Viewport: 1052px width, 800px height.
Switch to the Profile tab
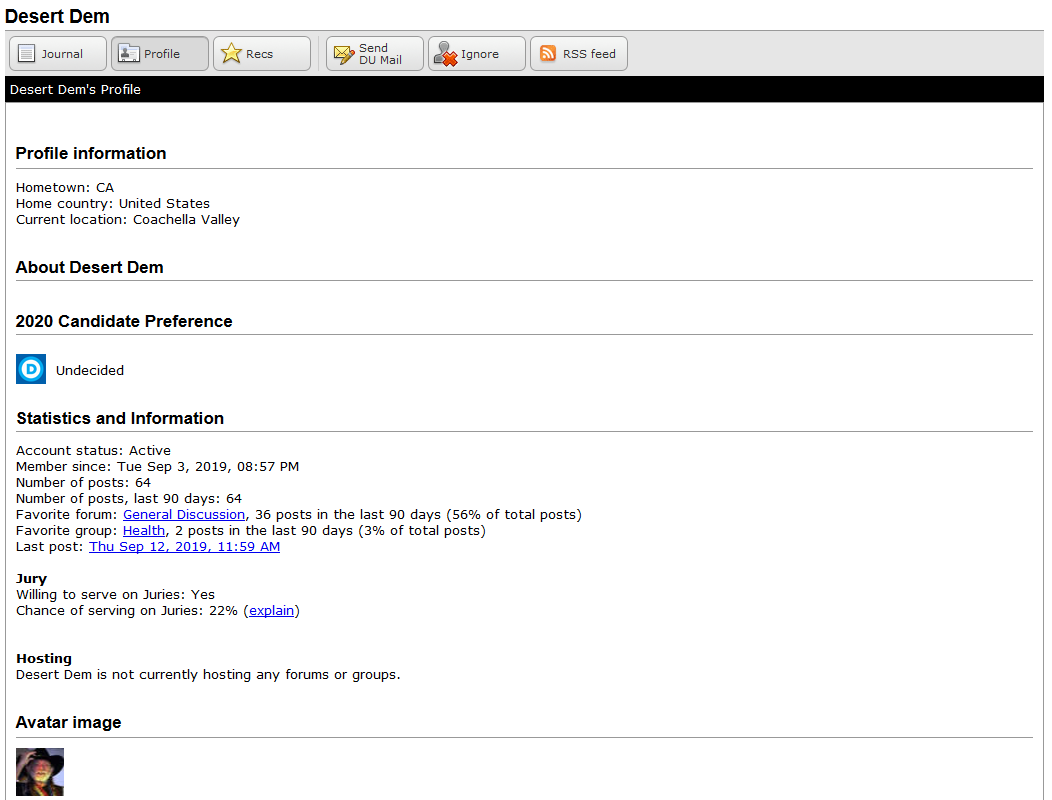[160, 54]
